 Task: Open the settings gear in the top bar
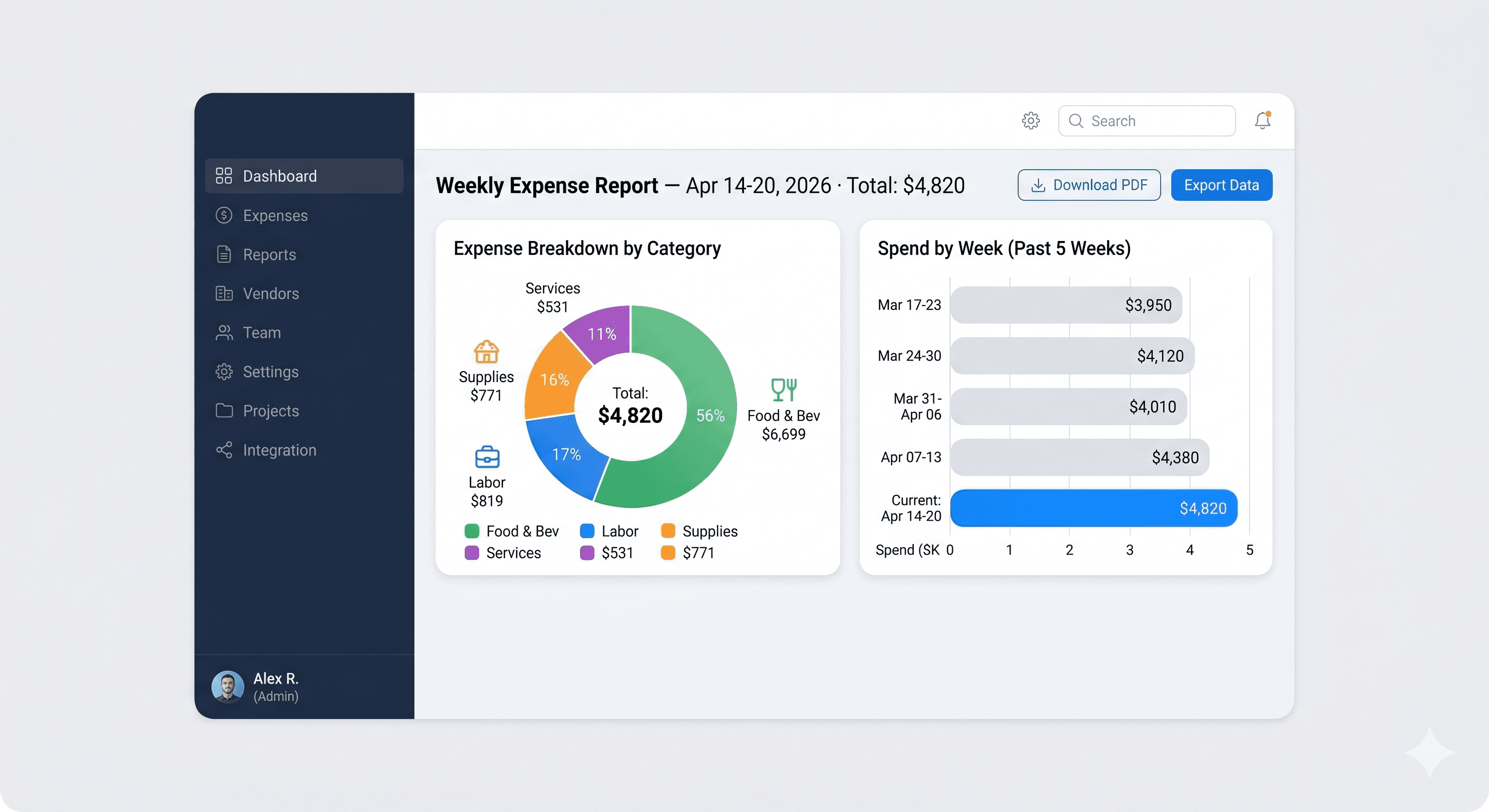[x=1031, y=121]
